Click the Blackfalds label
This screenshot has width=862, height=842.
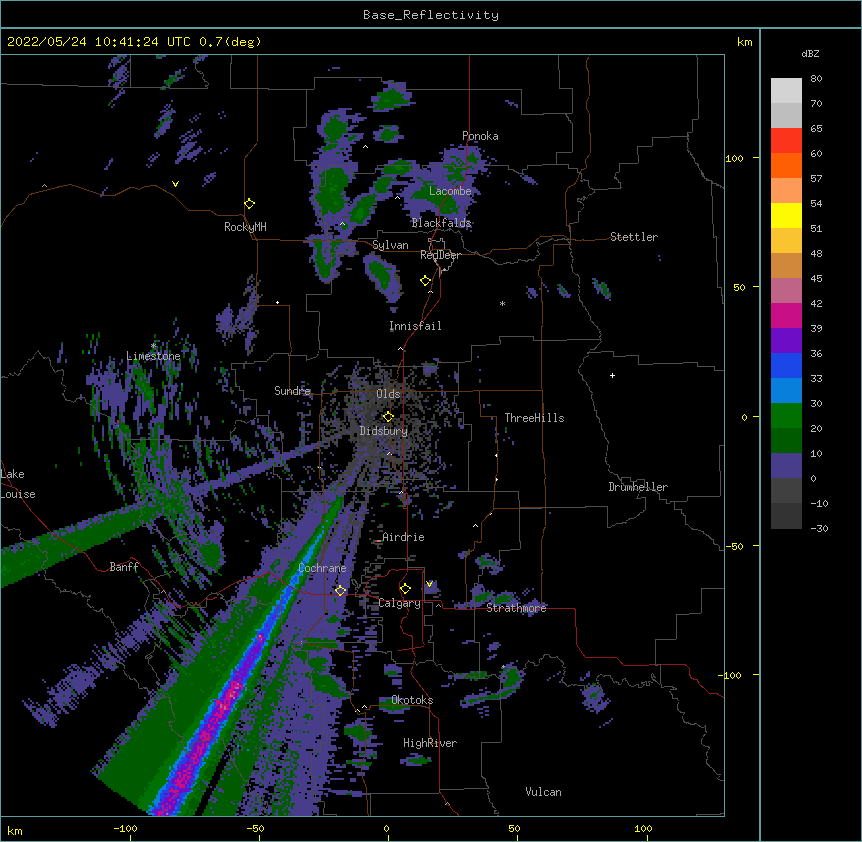441,223
